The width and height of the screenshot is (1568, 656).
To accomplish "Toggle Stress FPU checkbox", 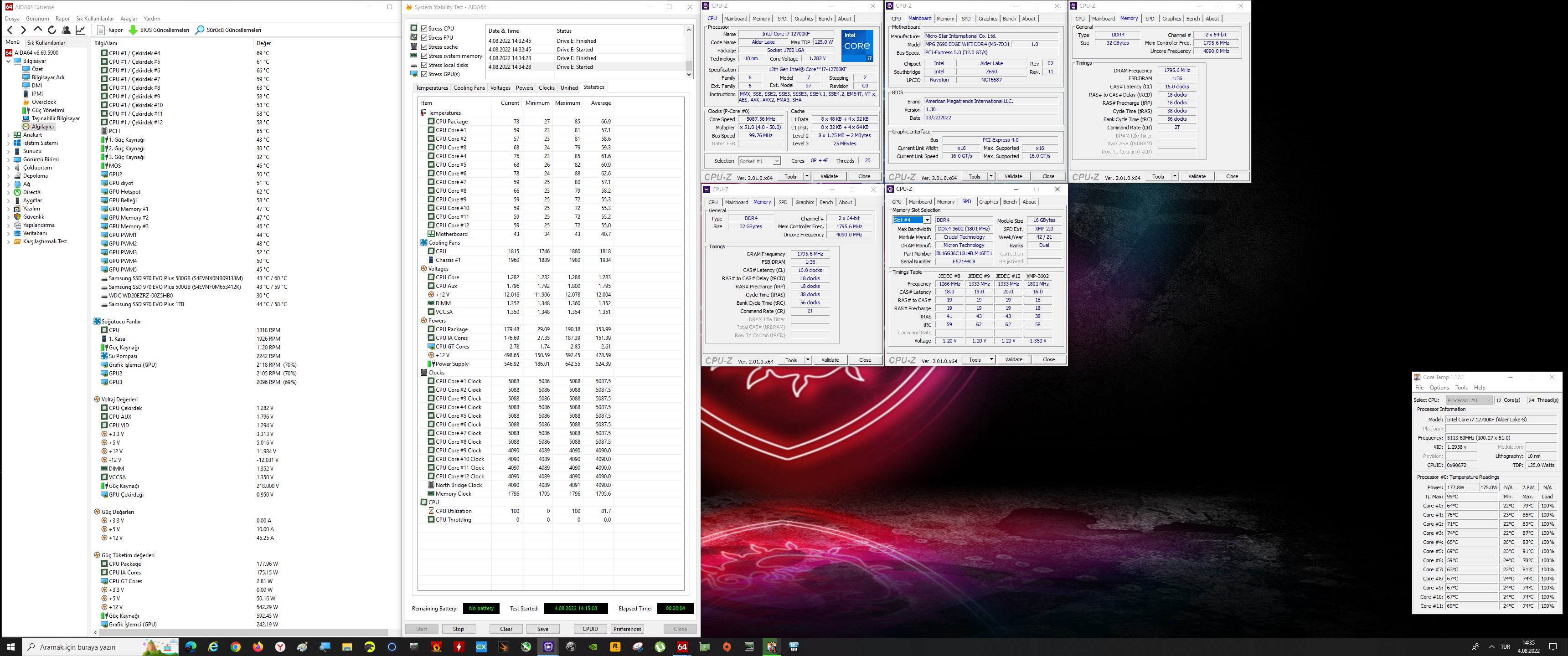I will point(424,38).
